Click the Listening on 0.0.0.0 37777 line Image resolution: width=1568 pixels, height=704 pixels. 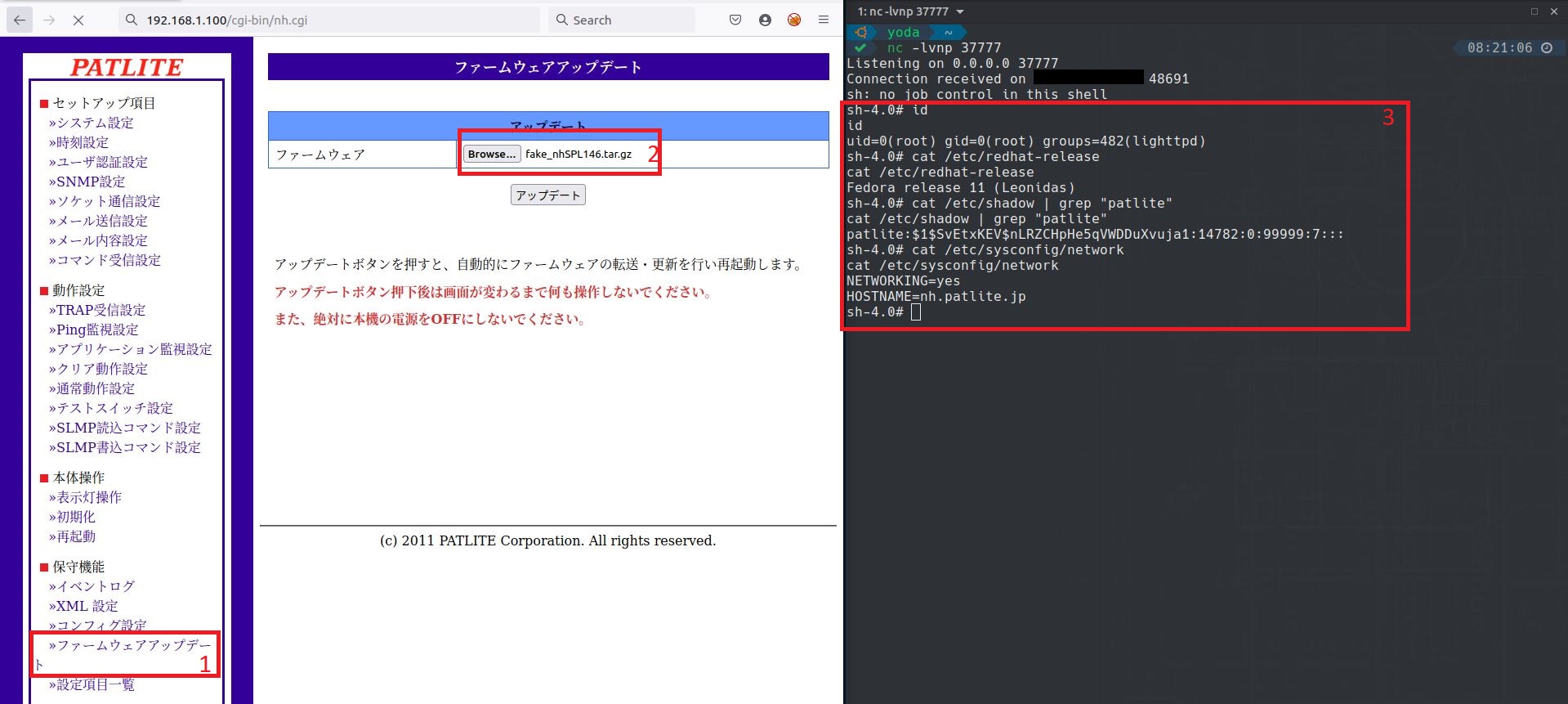pyautogui.click(x=952, y=63)
